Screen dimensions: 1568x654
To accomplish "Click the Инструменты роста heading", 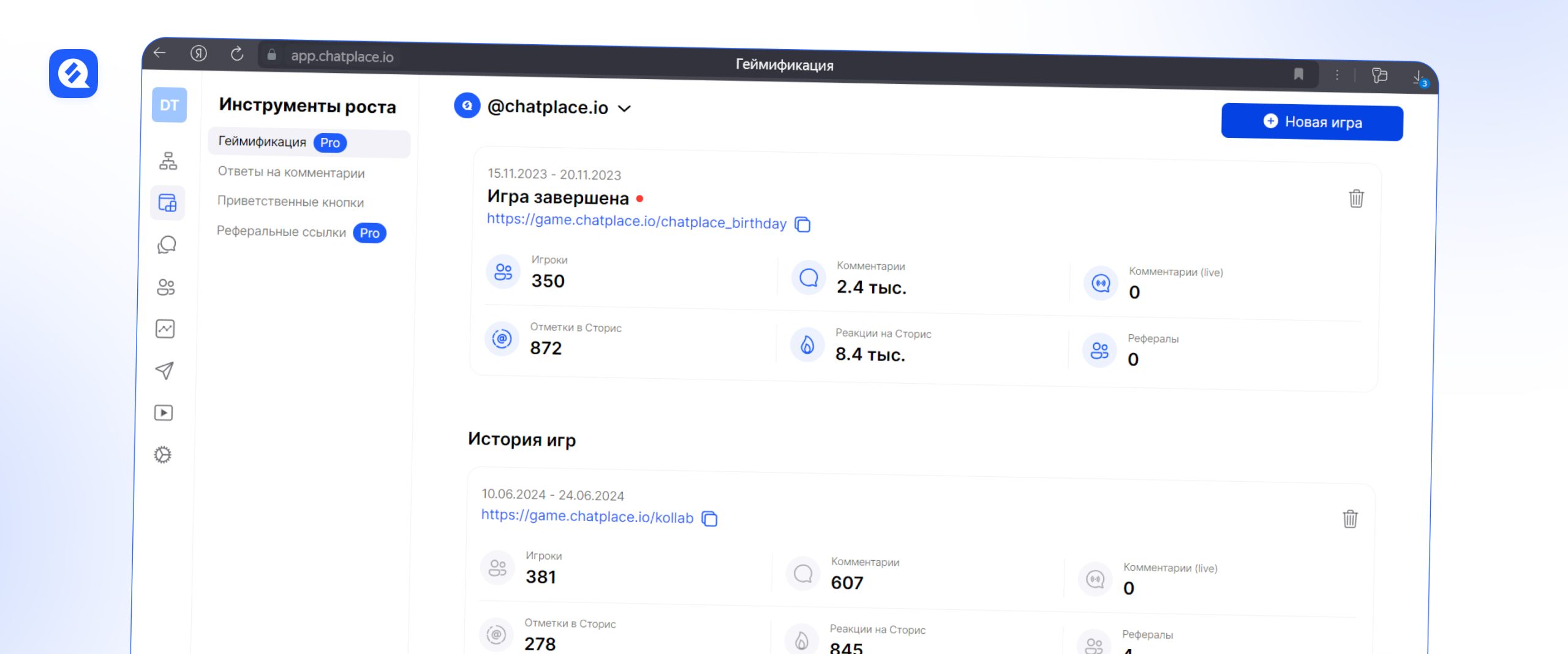I will (307, 106).
